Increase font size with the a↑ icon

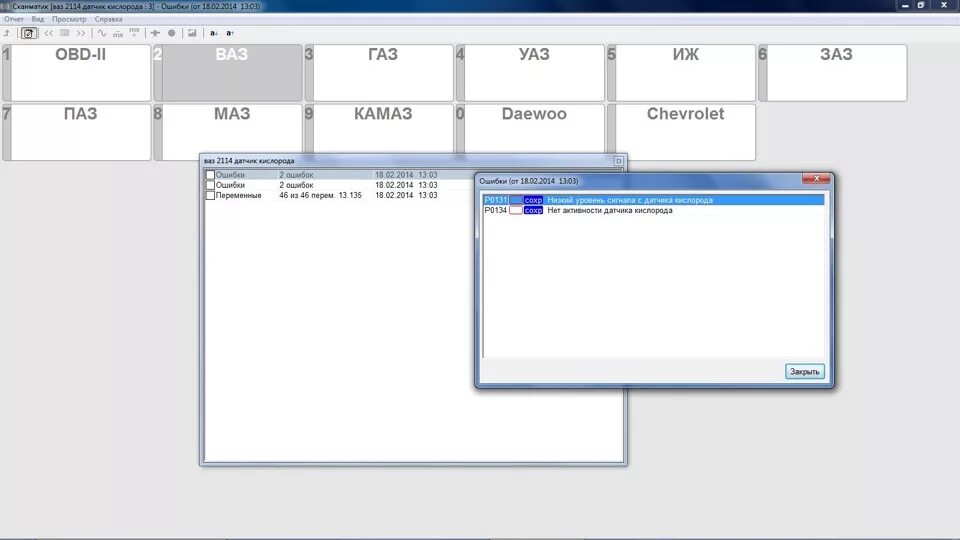(x=230, y=33)
